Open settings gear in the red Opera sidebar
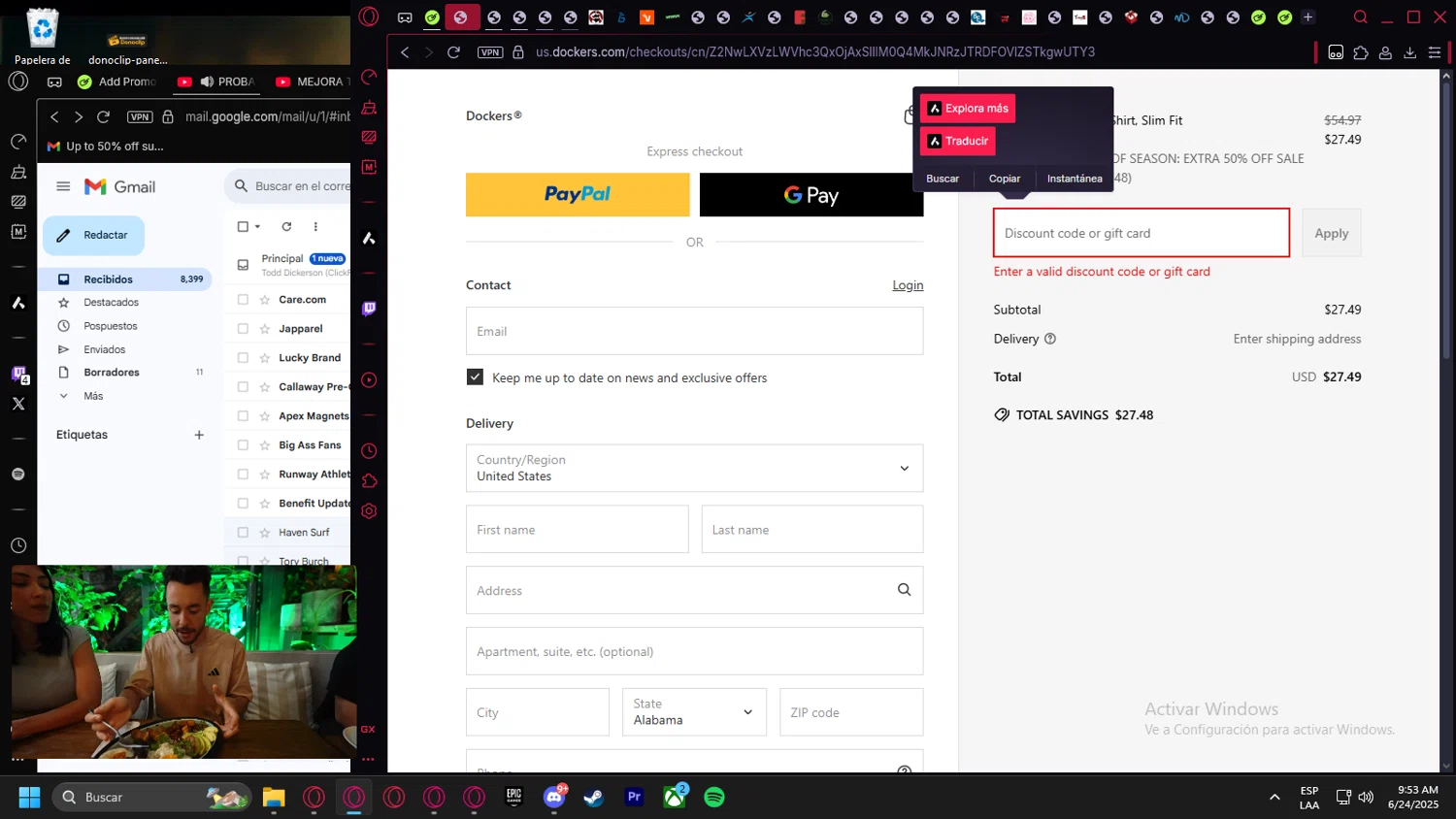Viewport: 1456px width, 819px height. (x=369, y=511)
